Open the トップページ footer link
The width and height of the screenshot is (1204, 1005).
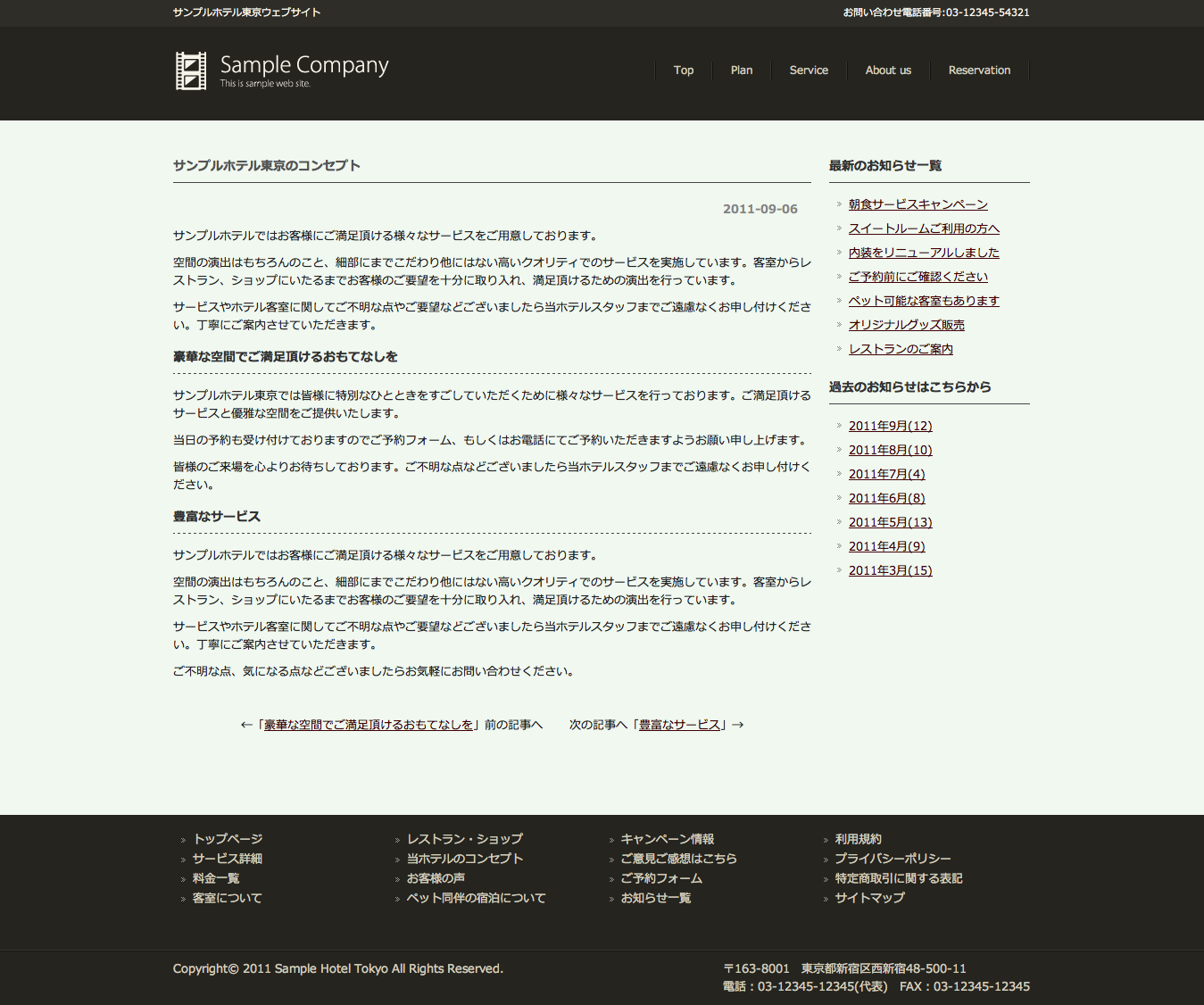tap(228, 839)
